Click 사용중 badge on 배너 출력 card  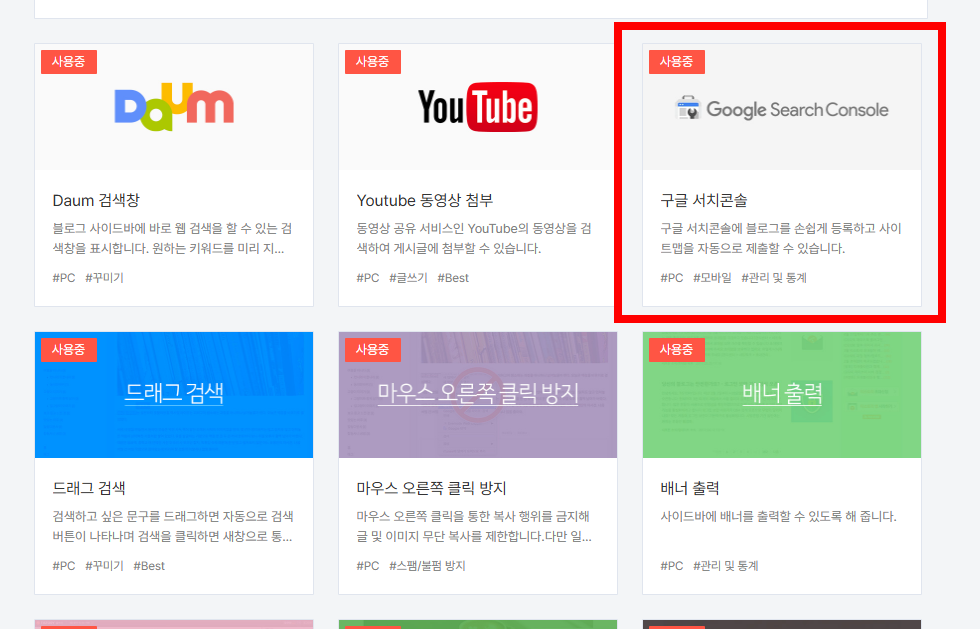[677, 350]
